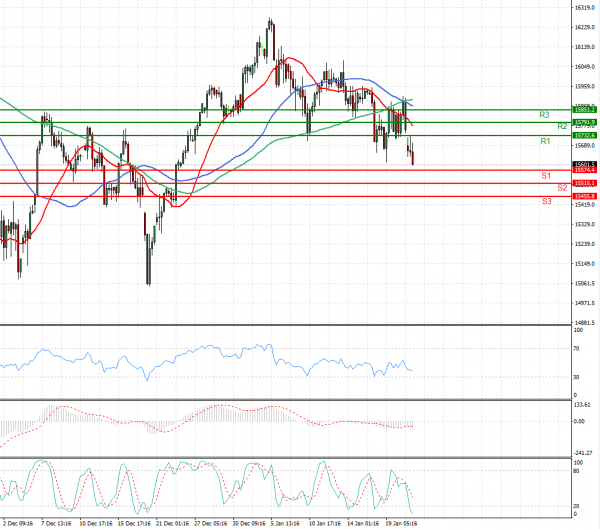This screenshot has width=600, height=529.
Task: Click the 19 Jan 05:16 time label
Action: pos(401,523)
